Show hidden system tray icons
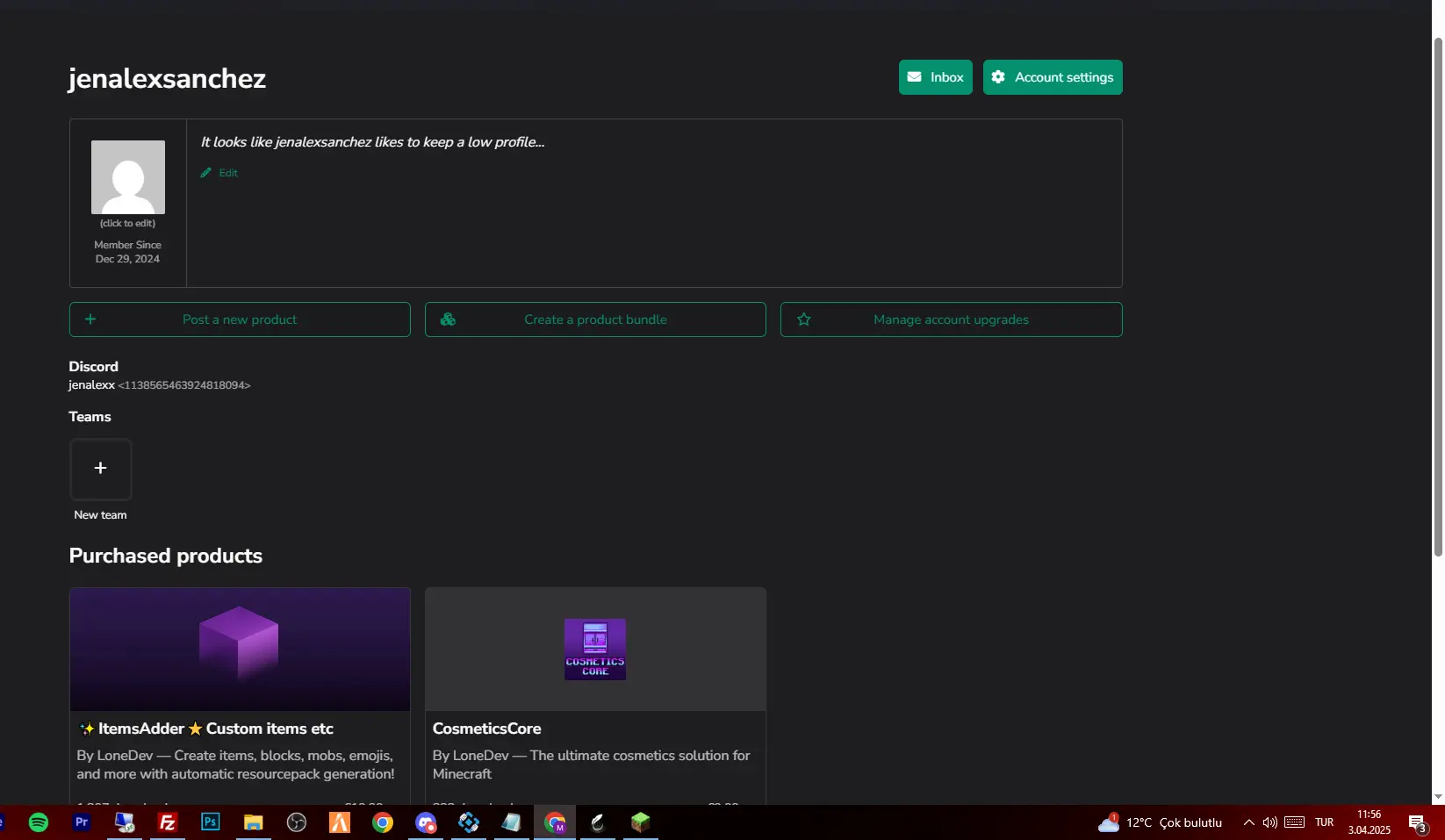The width and height of the screenshot is (1445, 840). [x=1248, y=822]
